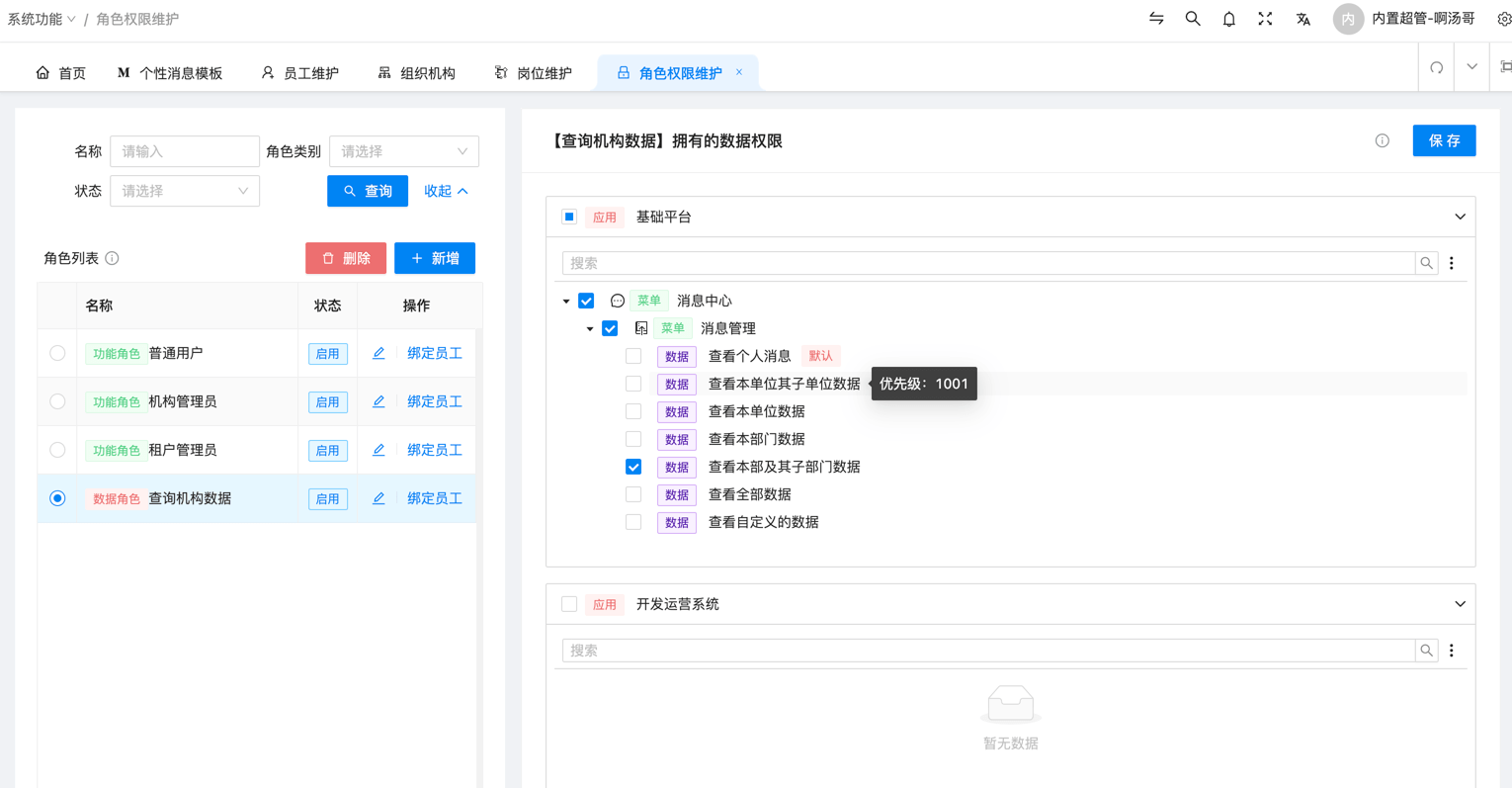Check the 查看全部数据 checkbox

point(633,494)
